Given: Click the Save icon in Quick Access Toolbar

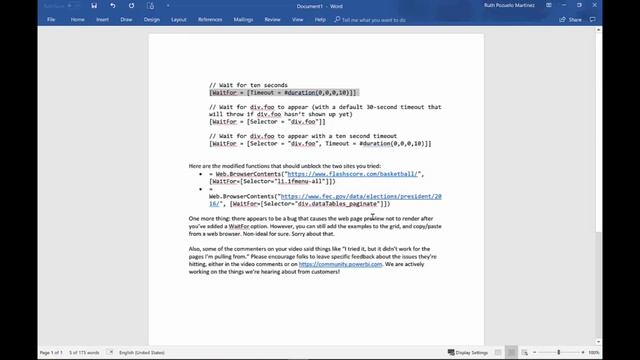Looking at the screenshot, I should [94, 6].
